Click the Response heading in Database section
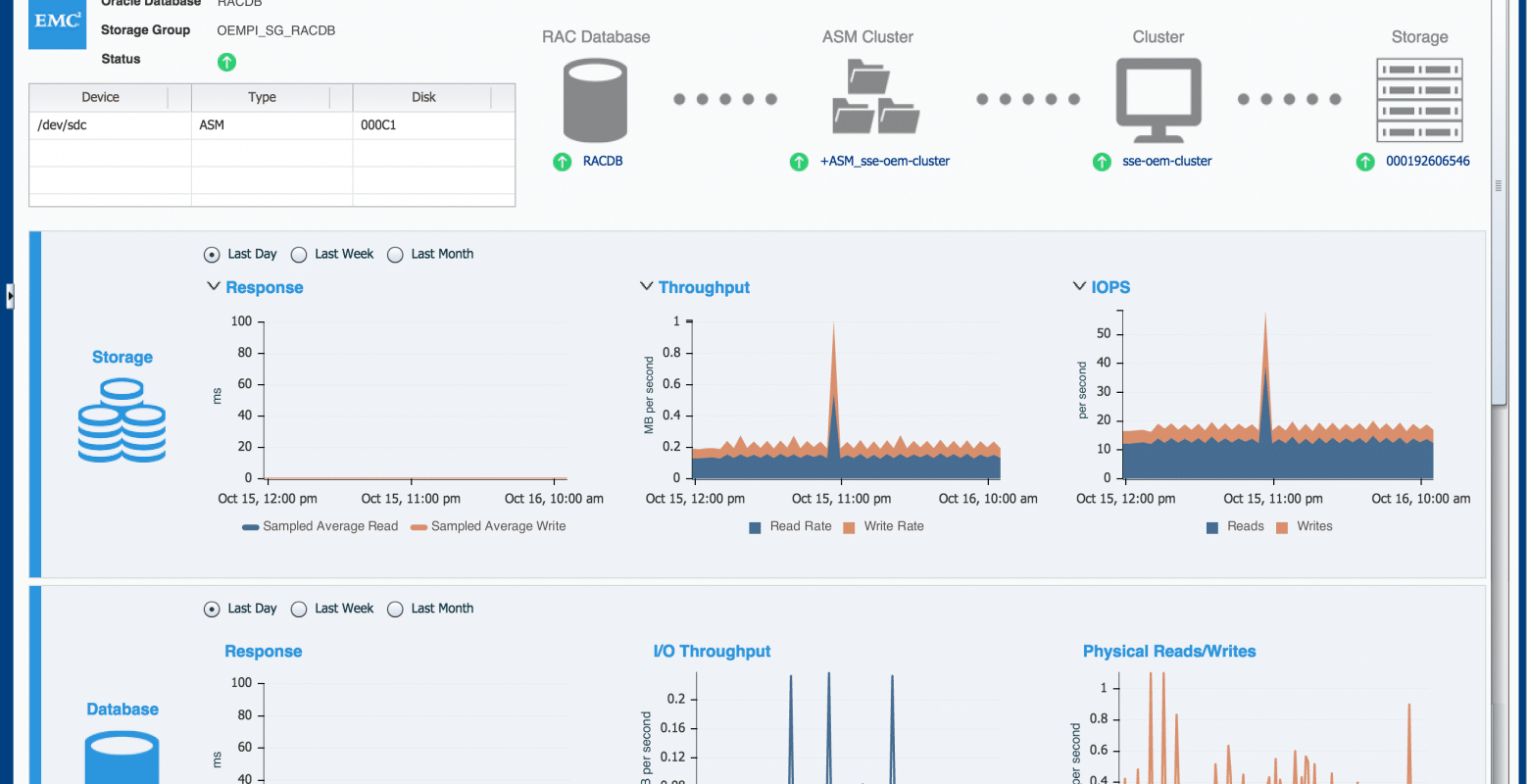This screenshot has height=784, width=1528. (264, 652)
